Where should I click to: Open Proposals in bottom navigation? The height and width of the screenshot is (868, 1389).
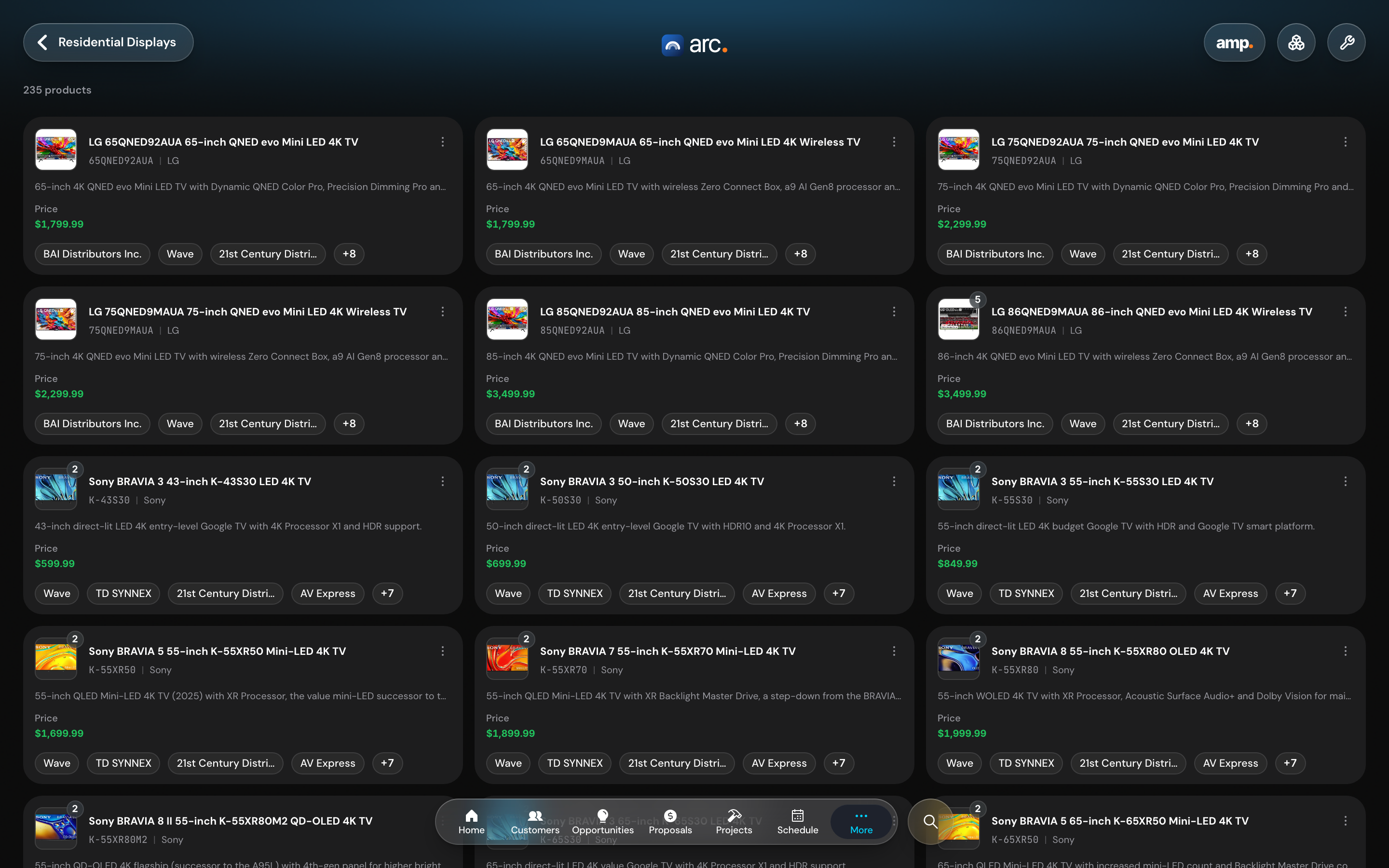pos(670,822)
